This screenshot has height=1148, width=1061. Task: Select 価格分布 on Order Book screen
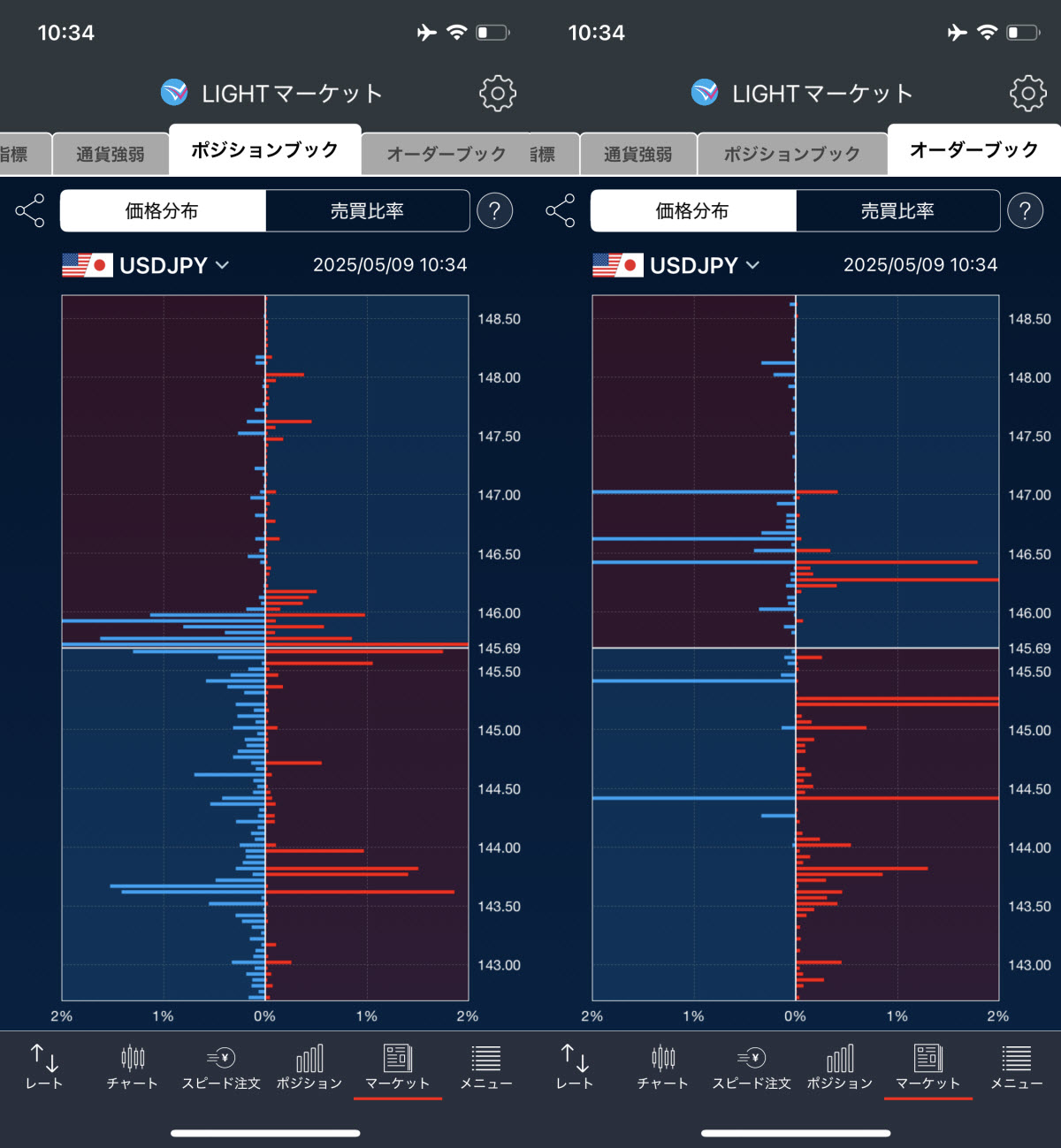click(x=693, y=210)
